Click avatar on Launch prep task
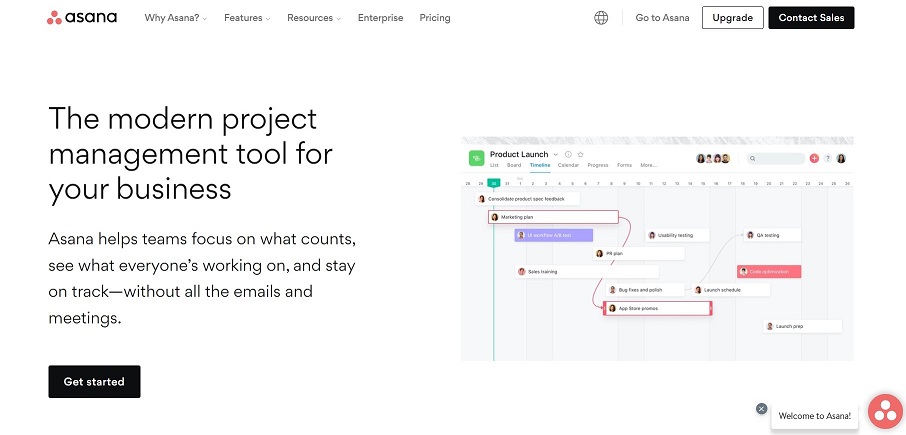Viewport: 906px width, 435px height. pyautogui.click(x=769, y=326)
